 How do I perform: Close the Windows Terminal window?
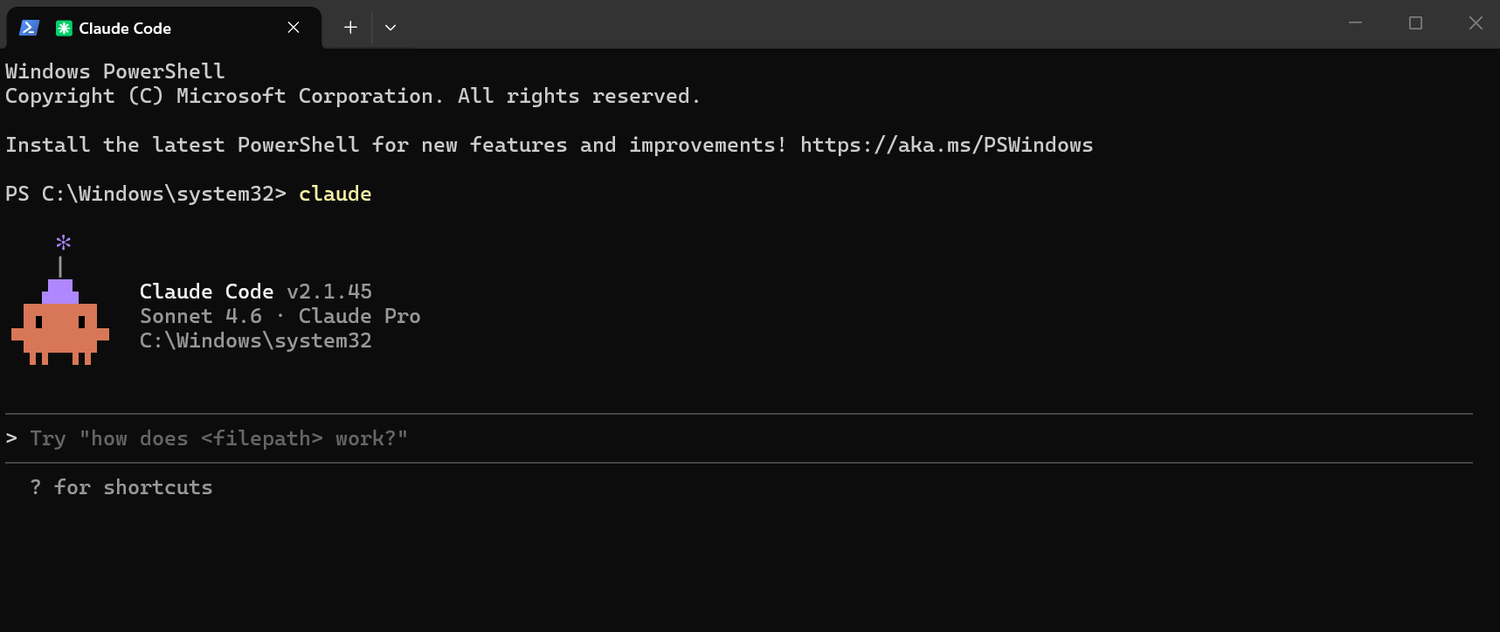(1475, 23)
